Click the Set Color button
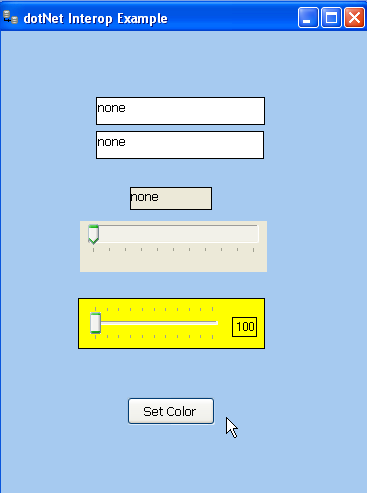 171,411
